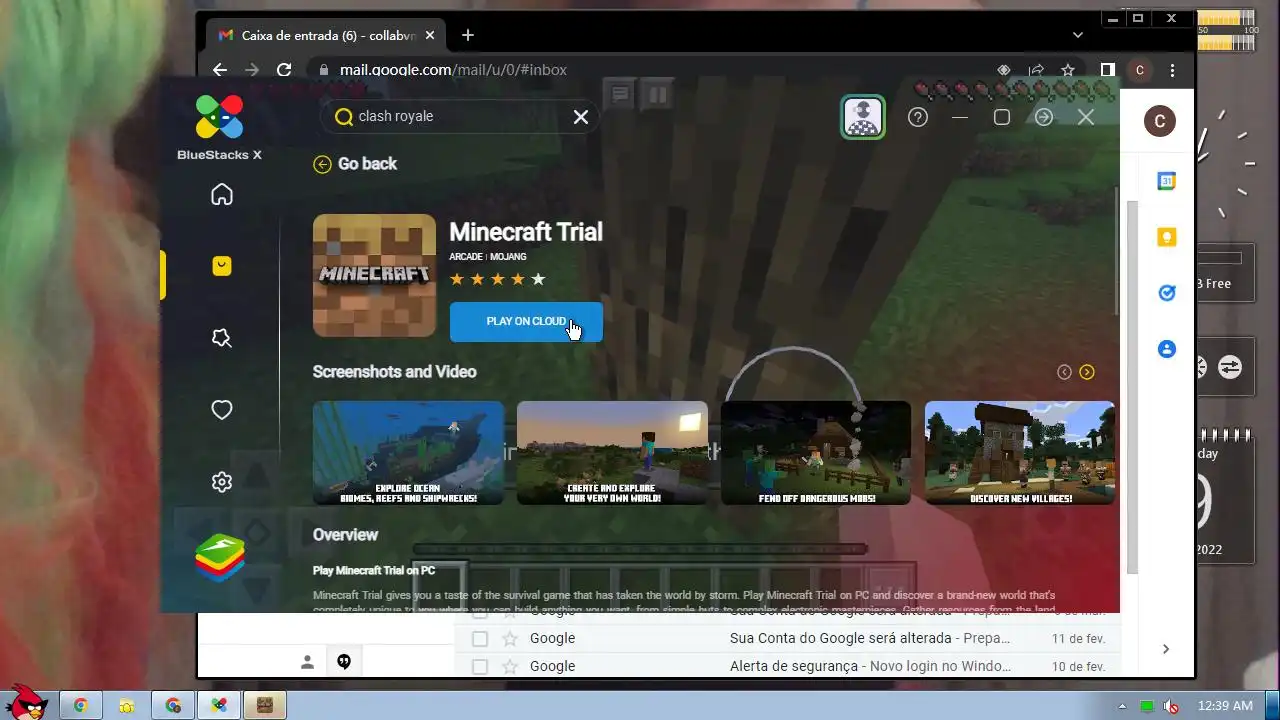Open Chrome side panel
Viewport: 1280px width, 720px height.
[1108, 70]
